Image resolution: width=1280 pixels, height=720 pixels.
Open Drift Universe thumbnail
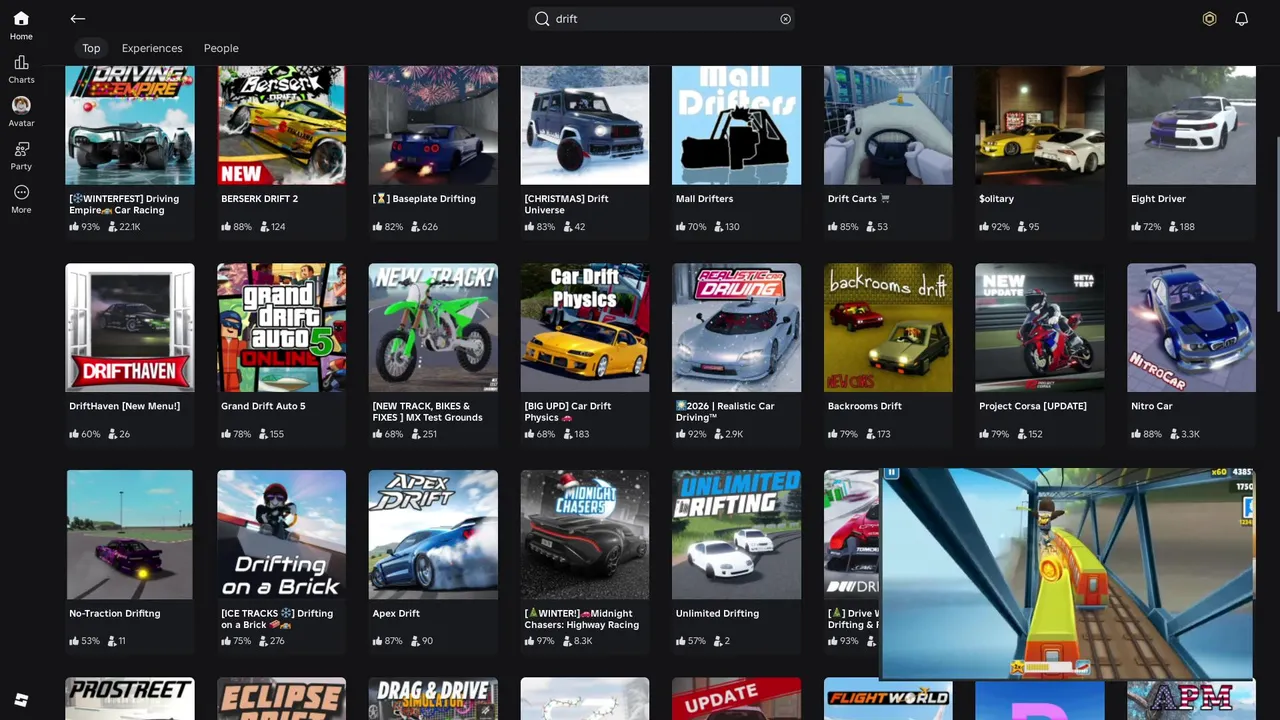(585, 125)
